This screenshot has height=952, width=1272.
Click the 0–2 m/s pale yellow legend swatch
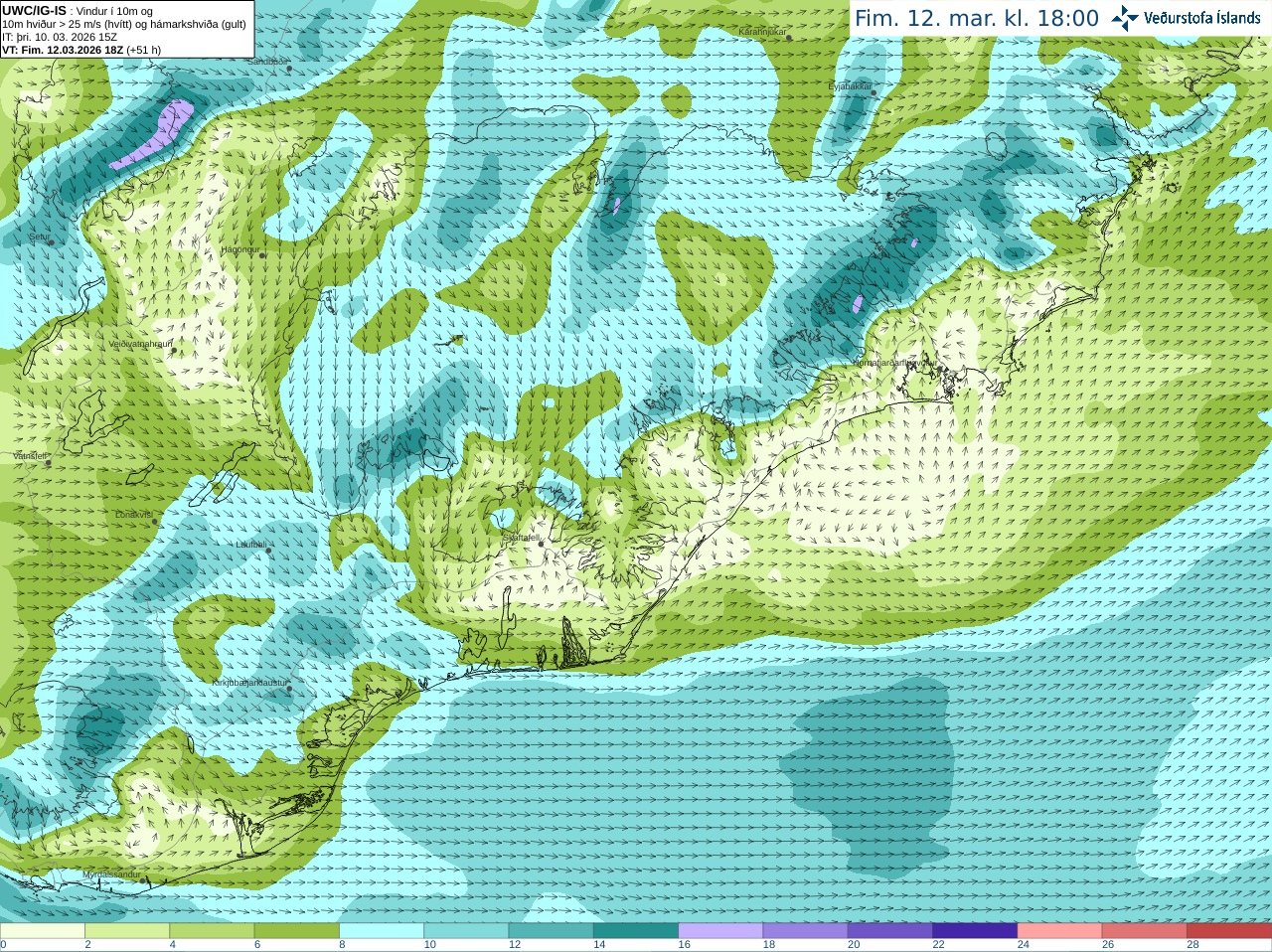(42, 931)
